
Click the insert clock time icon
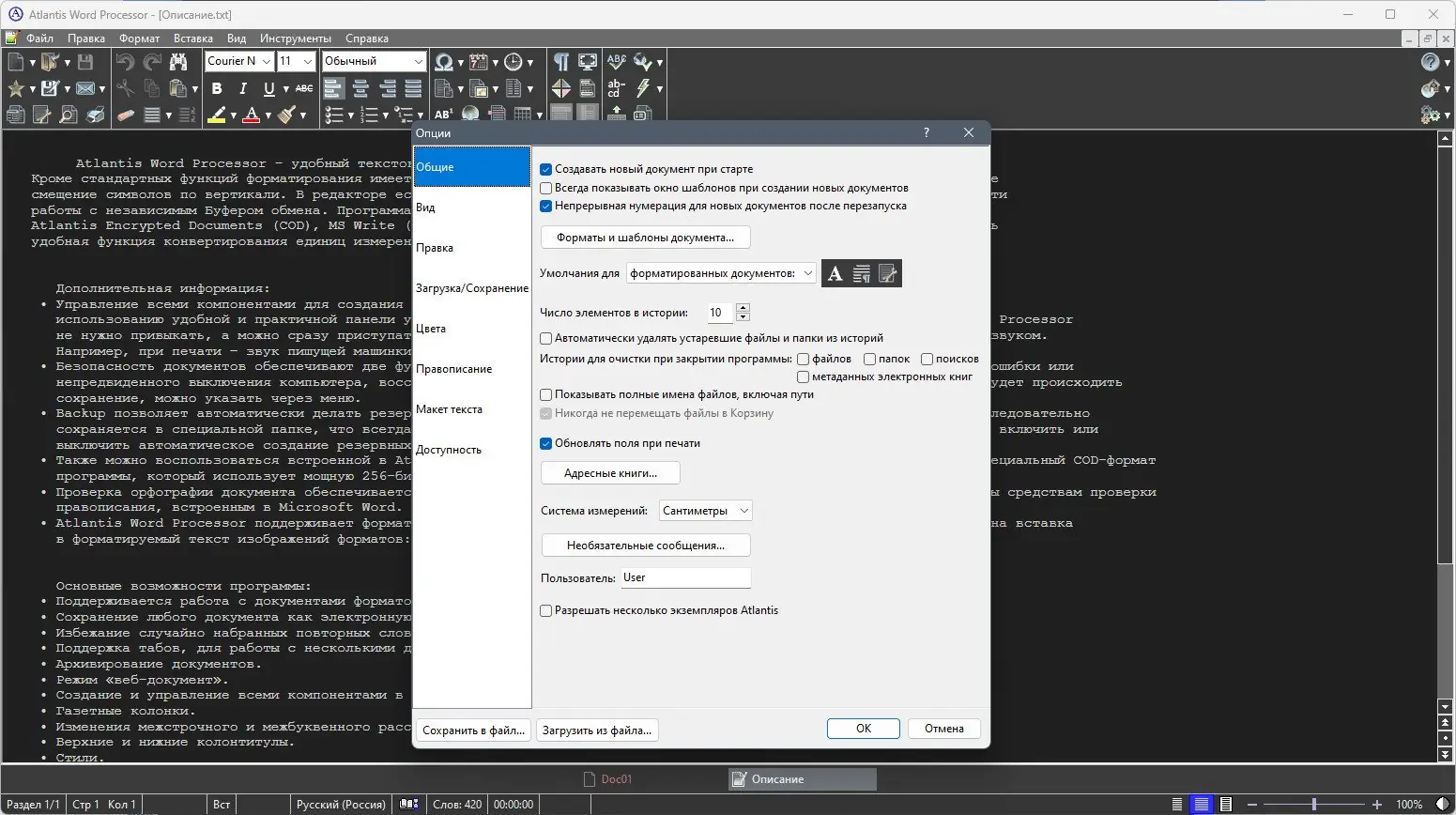pyautogui.click(x=513, y=62)
